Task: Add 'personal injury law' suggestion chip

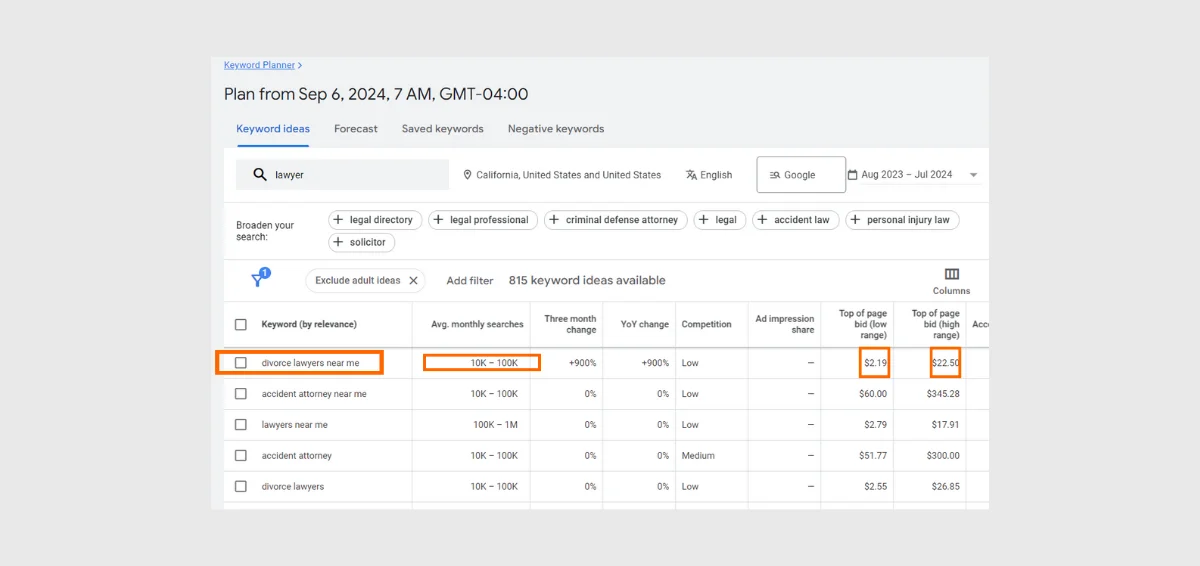Action: 902,220
